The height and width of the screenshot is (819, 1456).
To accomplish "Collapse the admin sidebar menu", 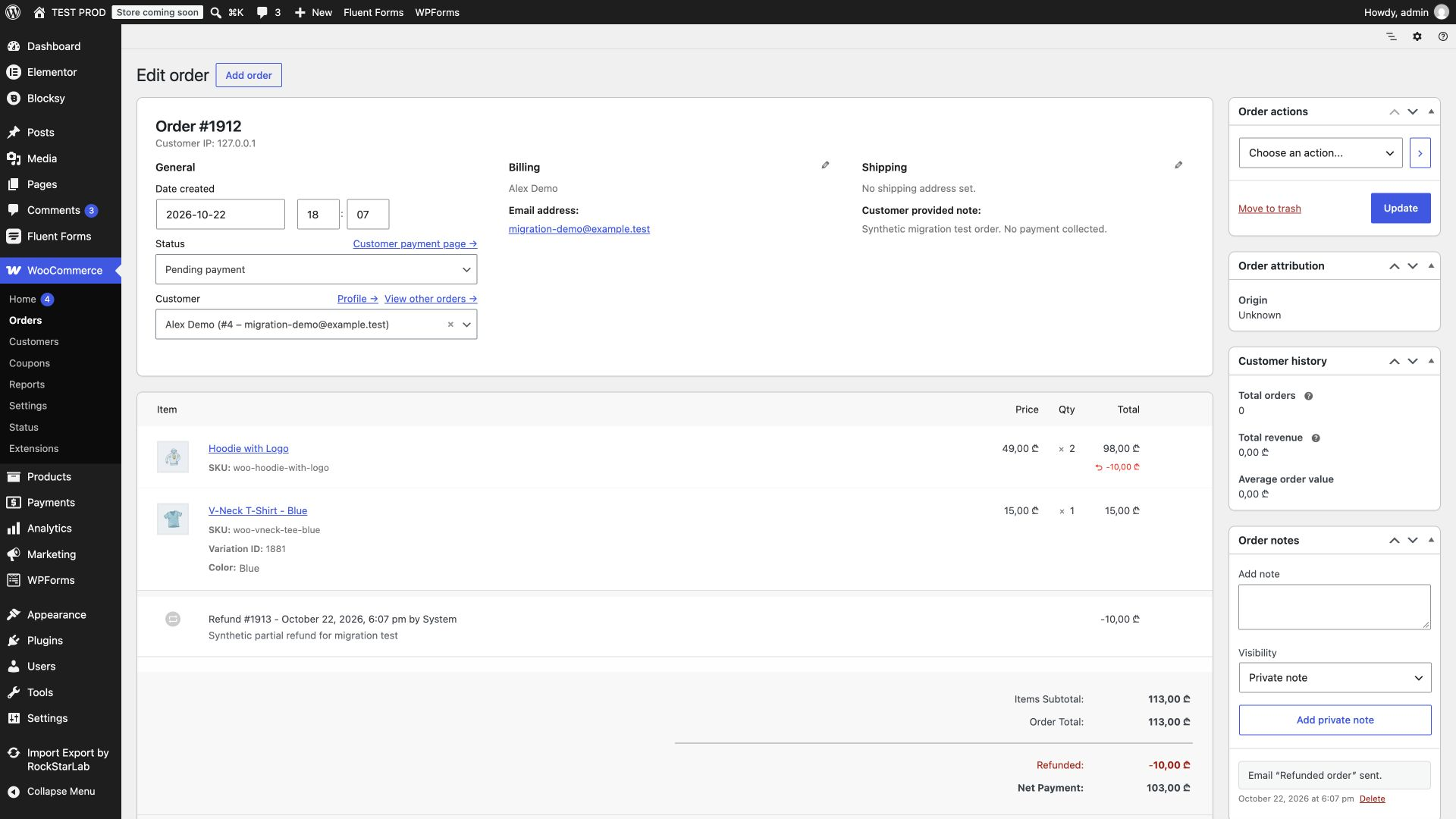I will pos(61,792).
